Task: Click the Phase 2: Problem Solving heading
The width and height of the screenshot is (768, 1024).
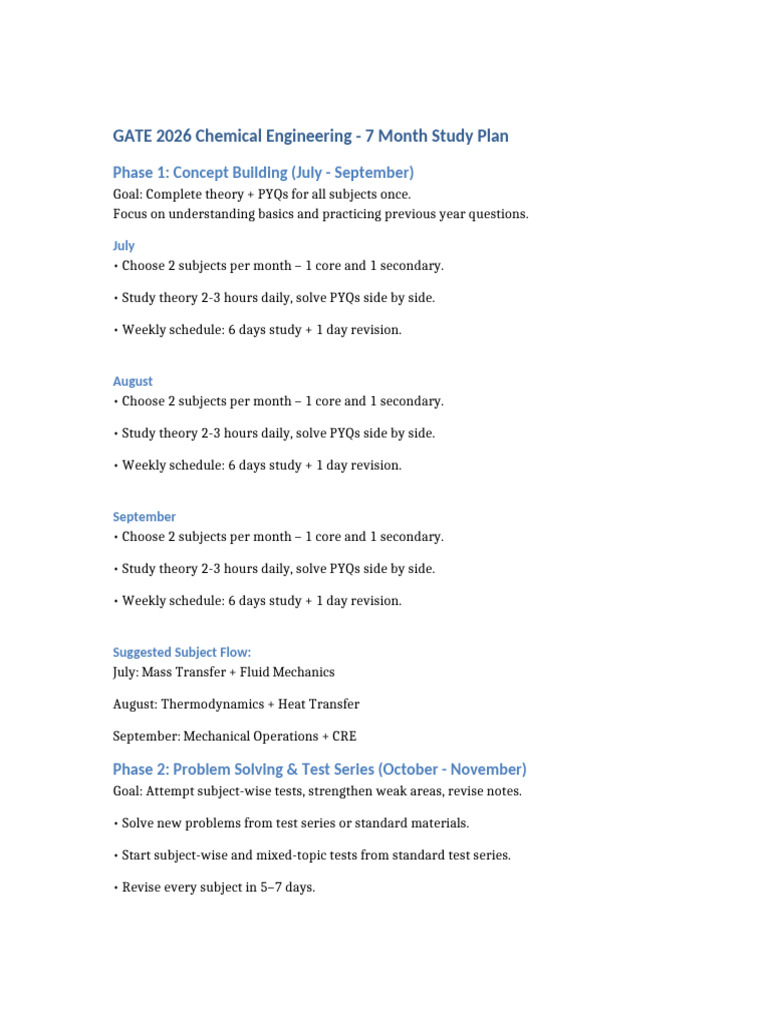Action: (319, 769)
